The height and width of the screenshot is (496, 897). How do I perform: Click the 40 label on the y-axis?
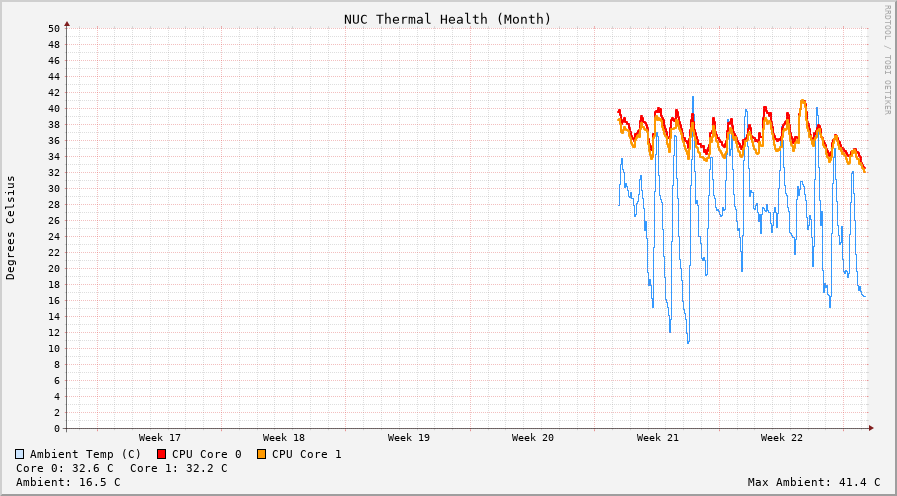click(54, 109)
